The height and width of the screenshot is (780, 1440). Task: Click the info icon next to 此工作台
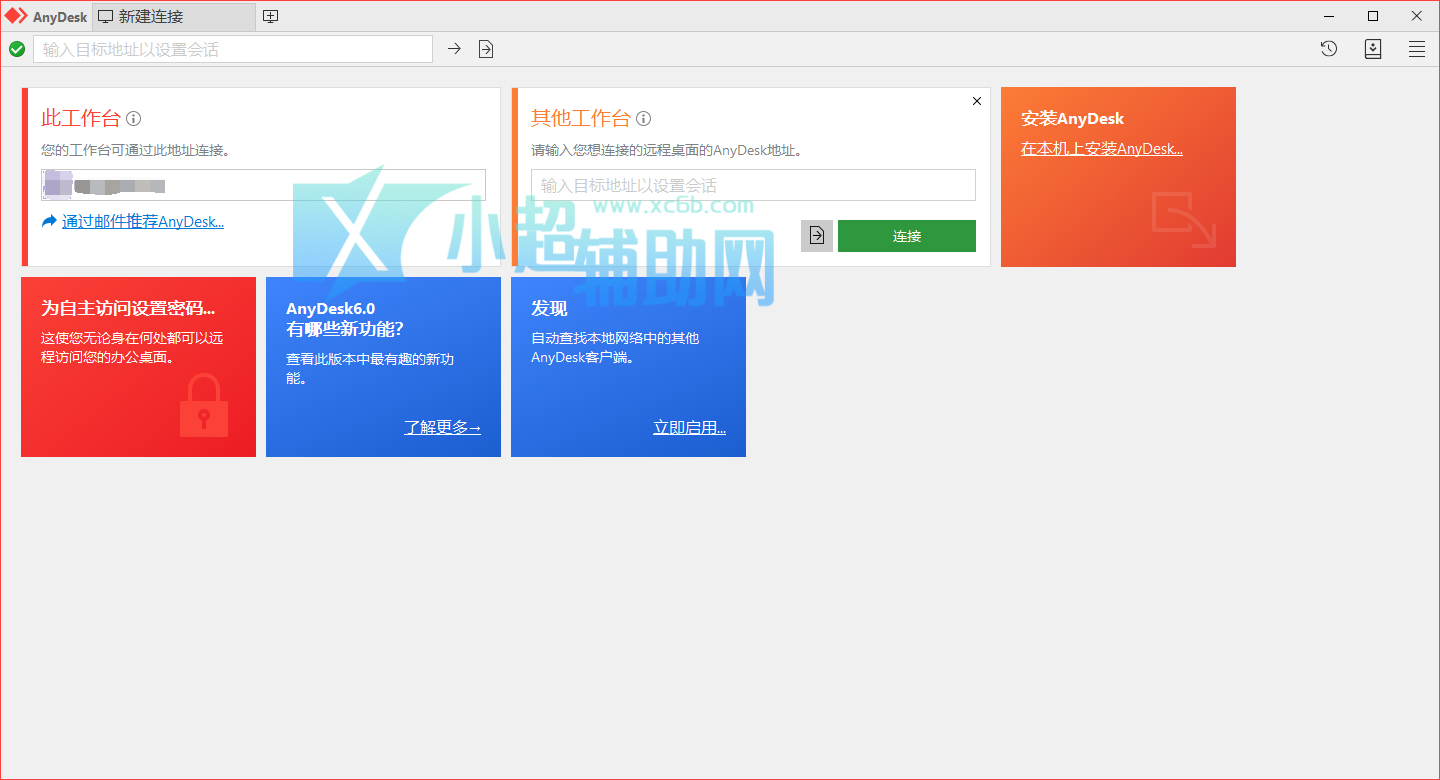(134, 118)
